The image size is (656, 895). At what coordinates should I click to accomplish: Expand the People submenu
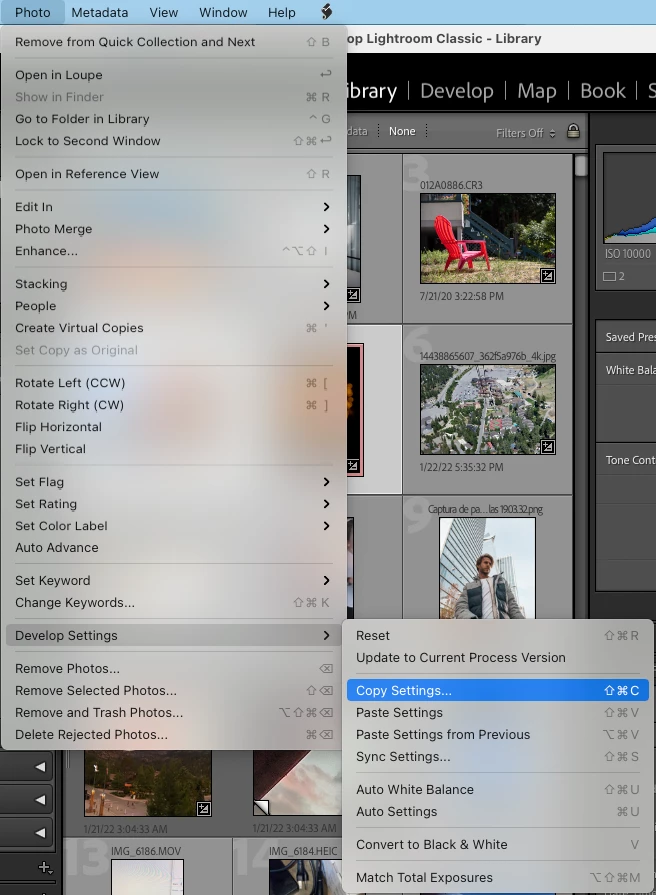[x=172, y=306]
